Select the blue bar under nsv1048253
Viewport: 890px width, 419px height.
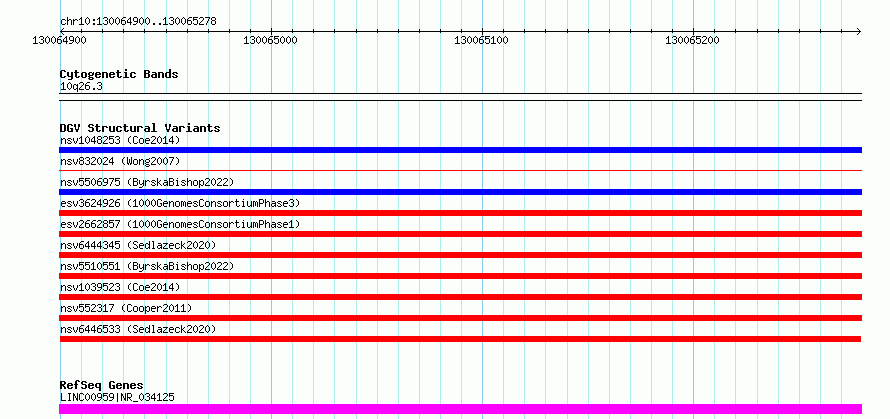point(460,150)
